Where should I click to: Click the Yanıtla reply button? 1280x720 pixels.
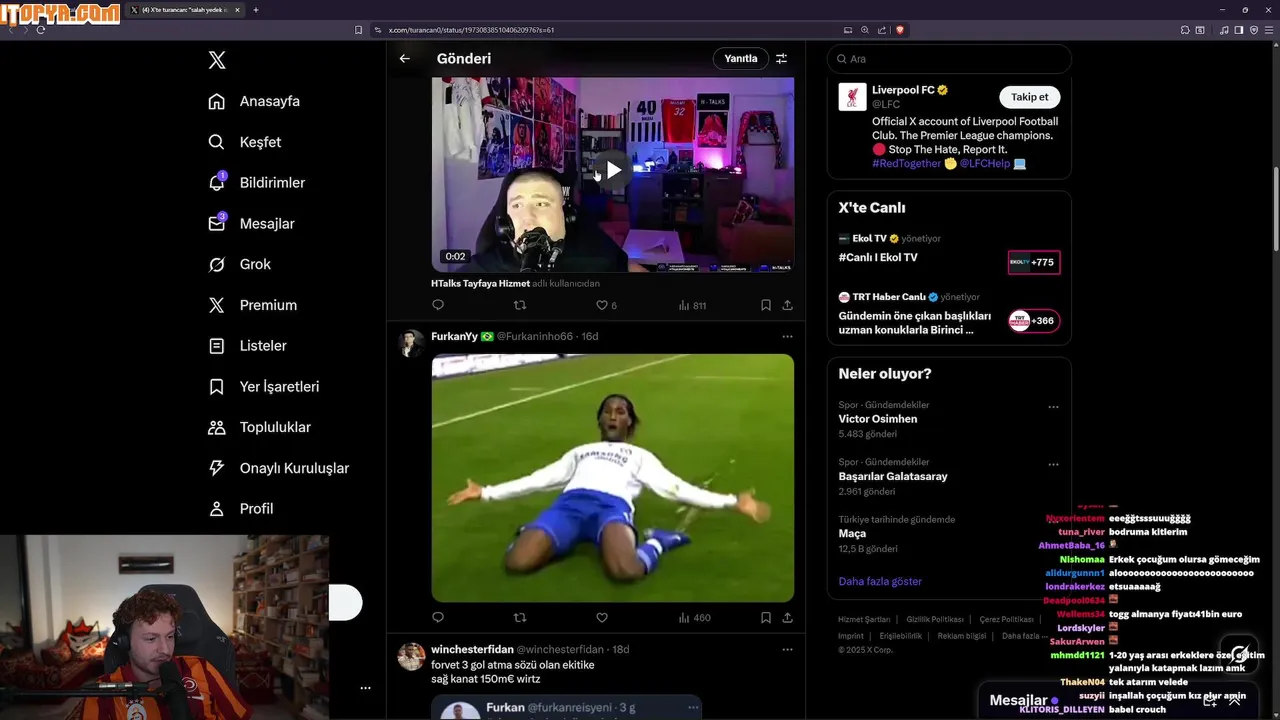click(x=741, y=59)
